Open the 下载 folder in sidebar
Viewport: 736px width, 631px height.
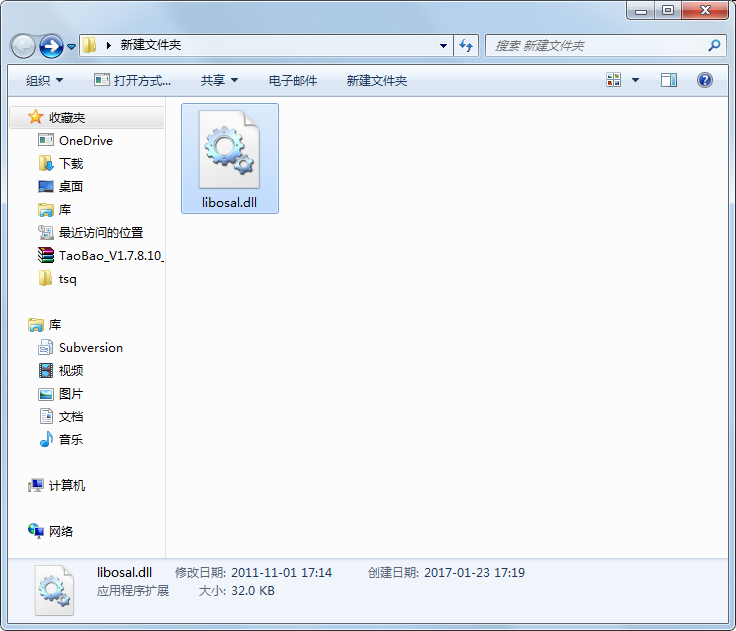coord(71,164)
